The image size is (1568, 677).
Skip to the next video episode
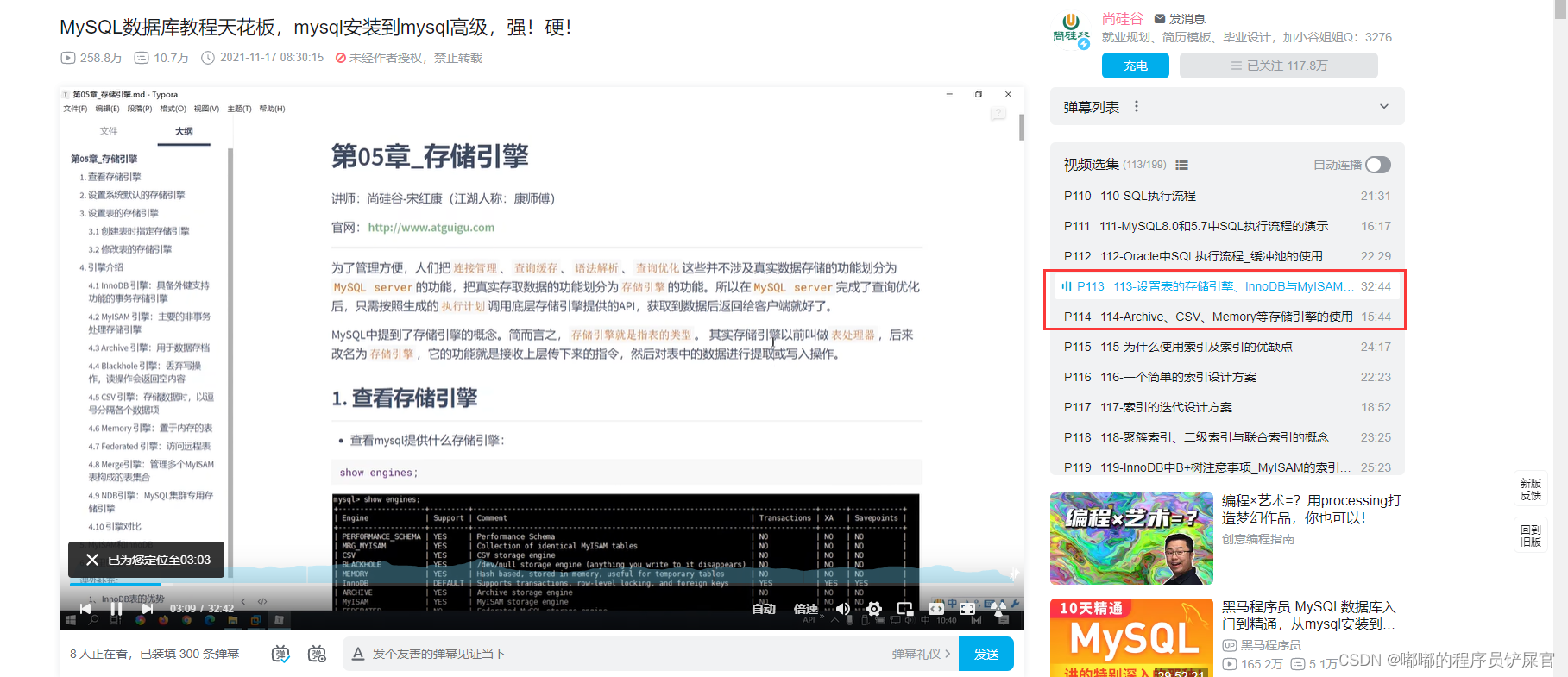148,608
